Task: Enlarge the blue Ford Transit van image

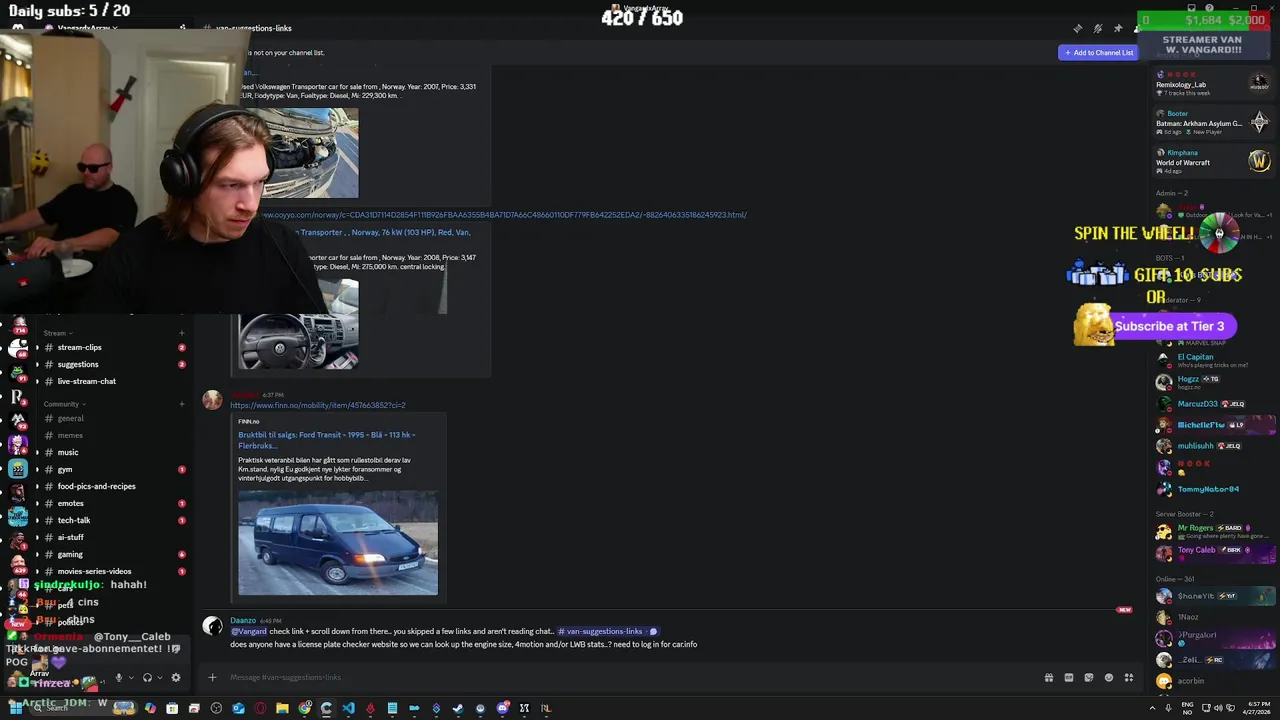Action: click(338, 542)
